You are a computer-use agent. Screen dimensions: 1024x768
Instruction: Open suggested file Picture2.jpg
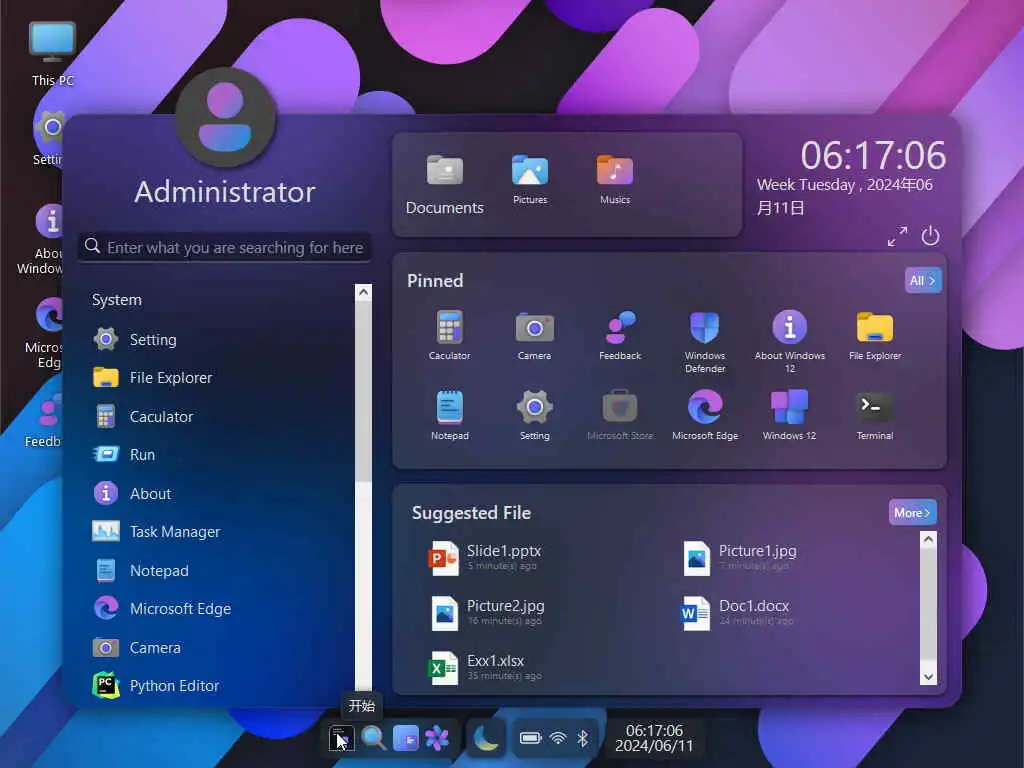[x=487, y=613]
